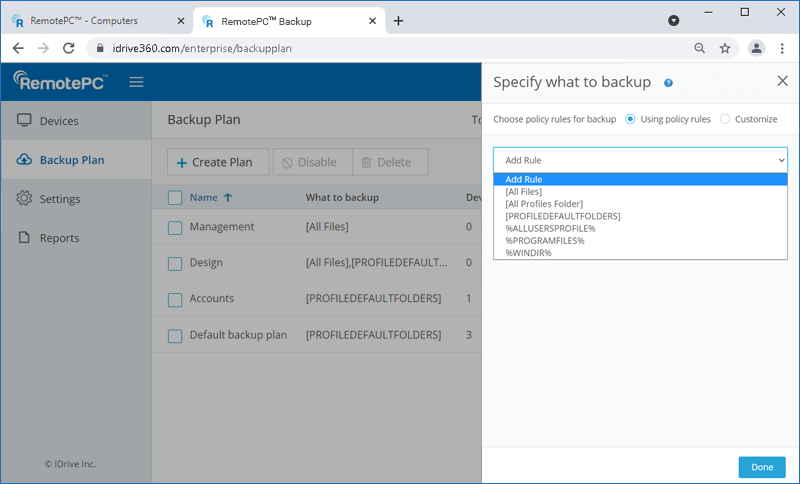Click the [PROFILEDEFAULTFOLDERS] value in Accounts row
800x484 pixels.
click(373, 298)
